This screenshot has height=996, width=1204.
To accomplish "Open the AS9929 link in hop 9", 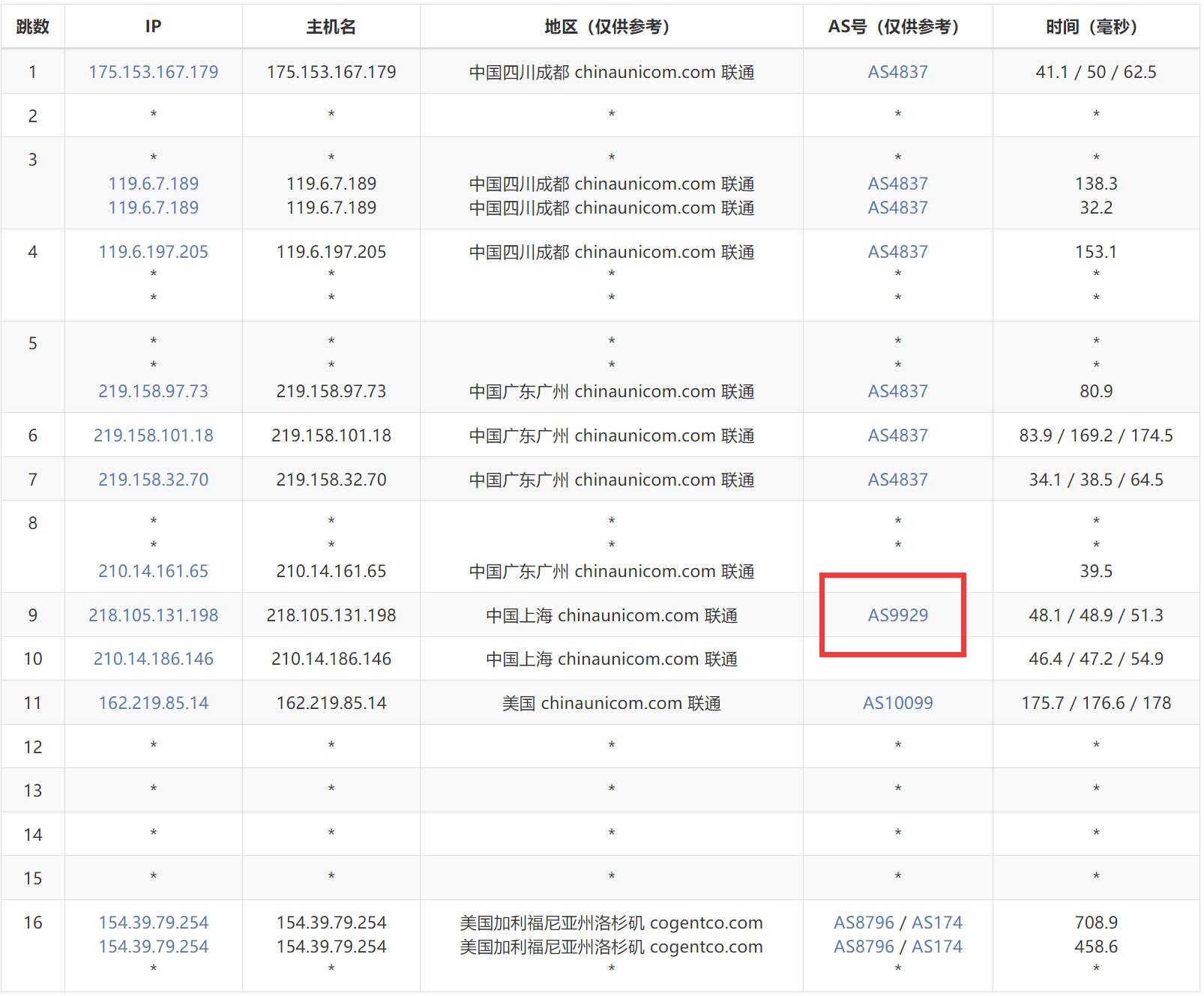I will click(x=897, y=615).
